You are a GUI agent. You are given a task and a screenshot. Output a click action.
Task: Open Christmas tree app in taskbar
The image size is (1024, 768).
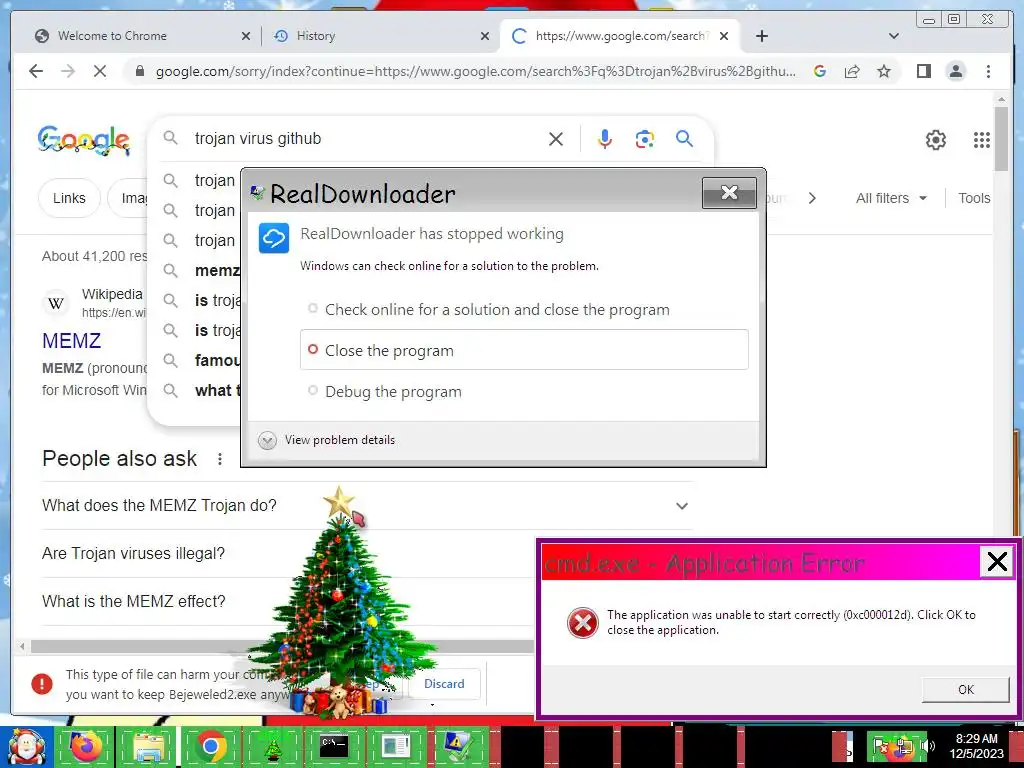(x=273, y=748)
